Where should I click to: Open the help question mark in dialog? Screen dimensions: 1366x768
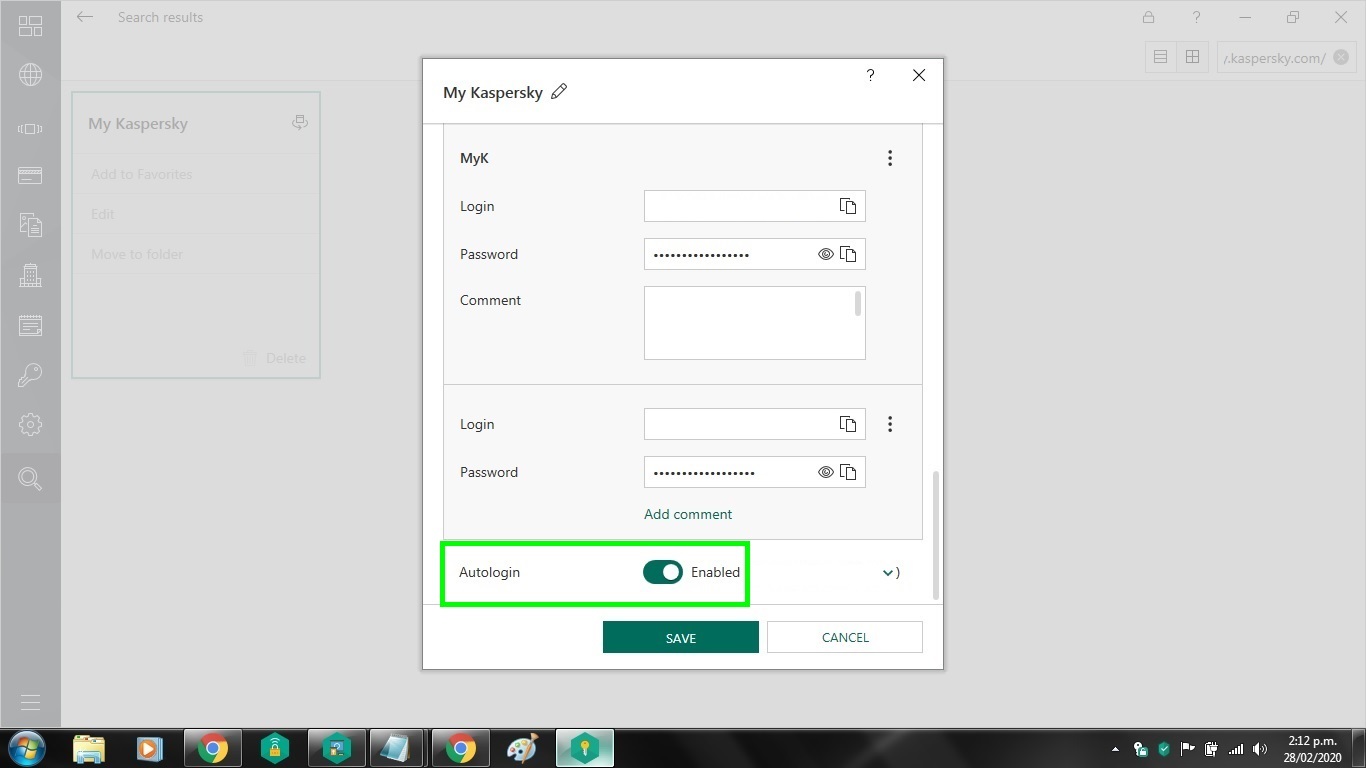click(870, 75)
